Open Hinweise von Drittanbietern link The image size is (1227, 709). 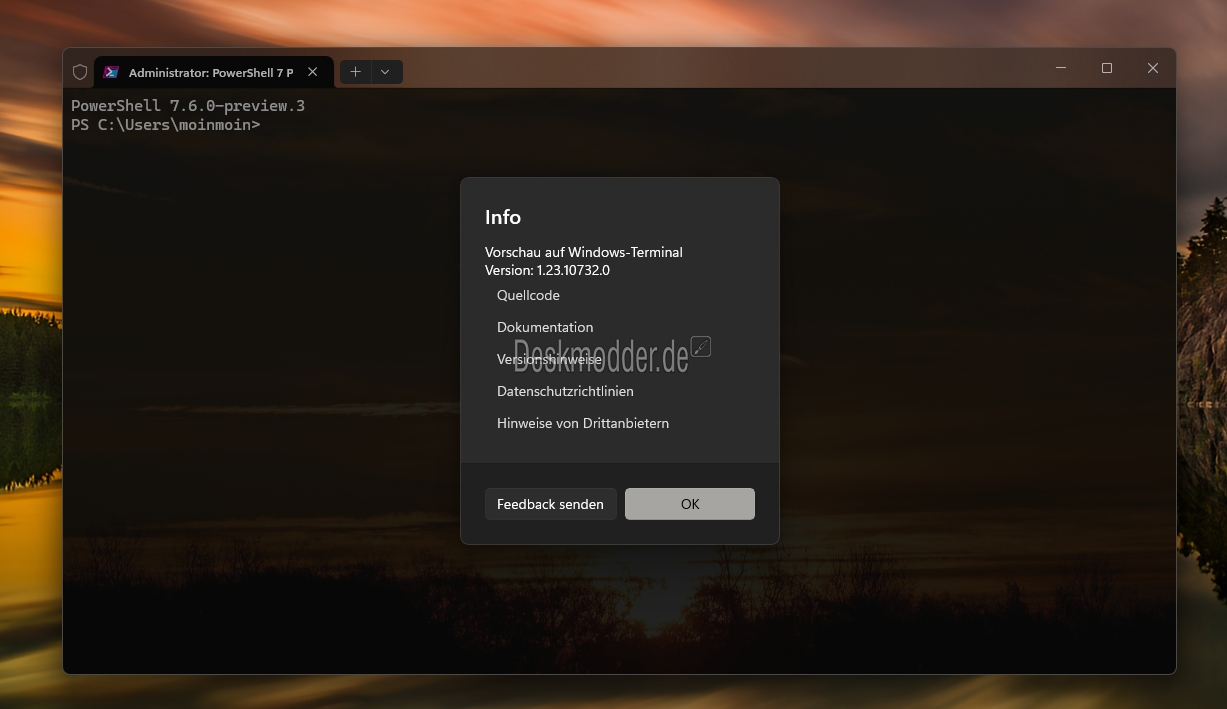click(x=583, y=423)
